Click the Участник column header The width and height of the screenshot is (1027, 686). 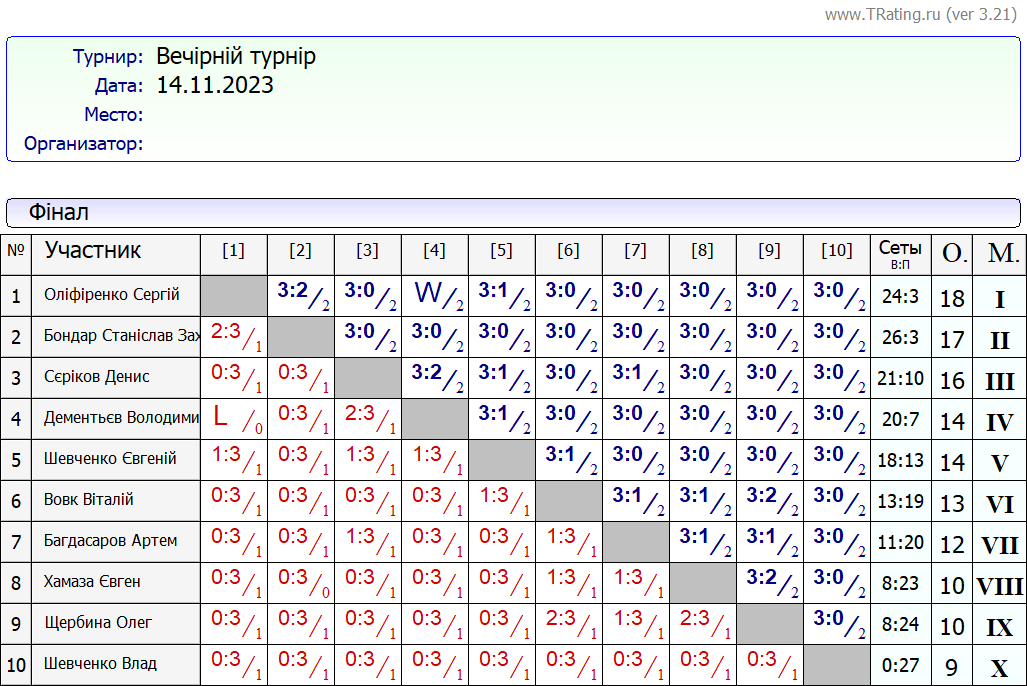point(93,250)
